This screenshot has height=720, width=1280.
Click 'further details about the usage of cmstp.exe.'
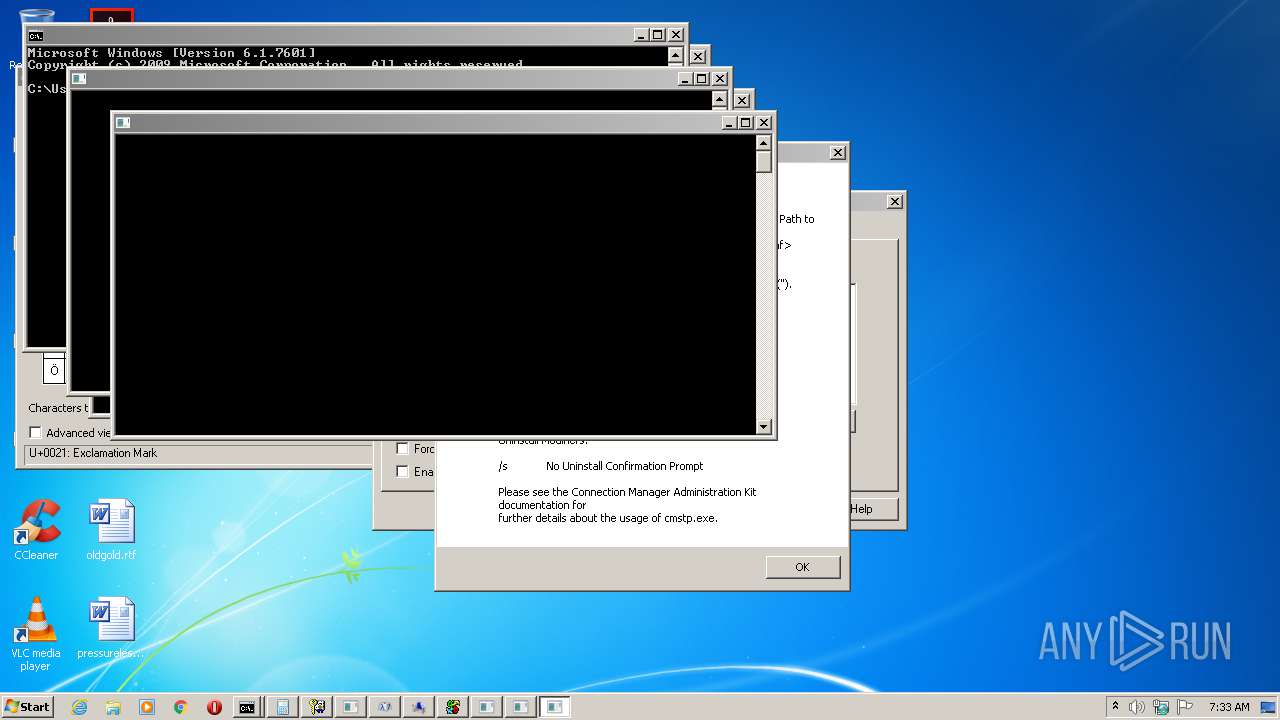[608, 518]
